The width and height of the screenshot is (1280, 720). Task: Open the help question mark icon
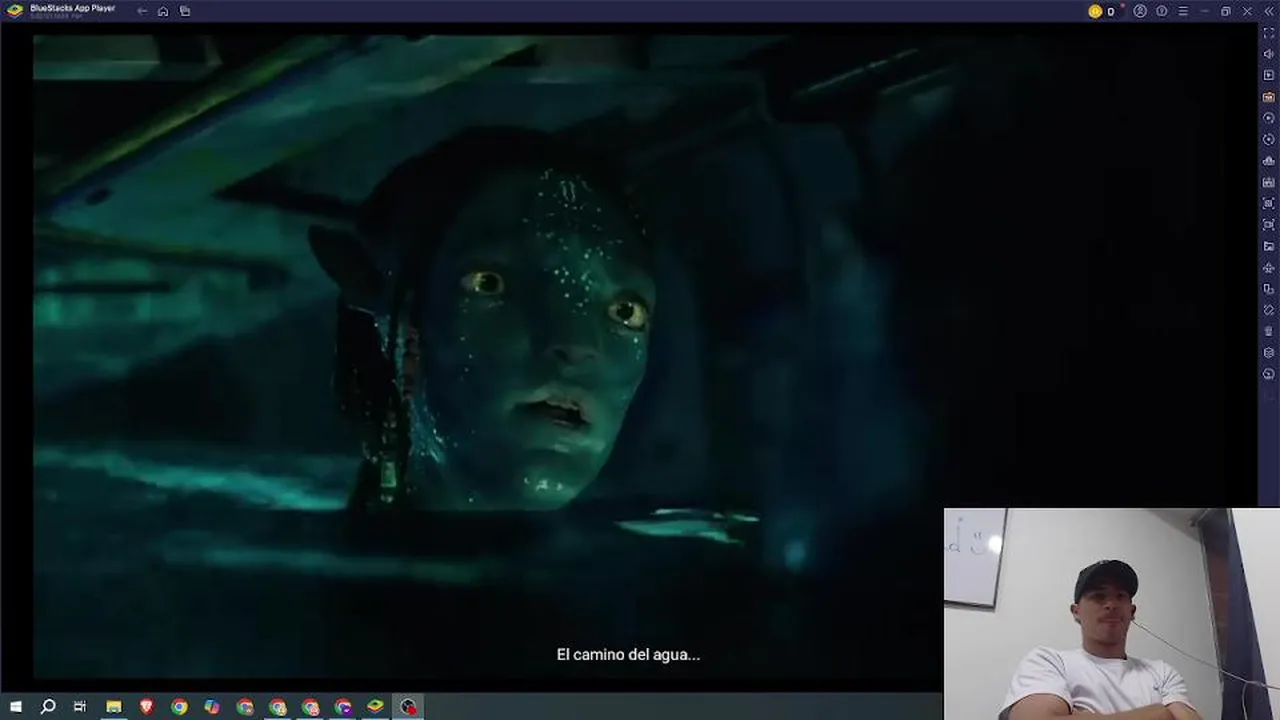[1162, 11]
